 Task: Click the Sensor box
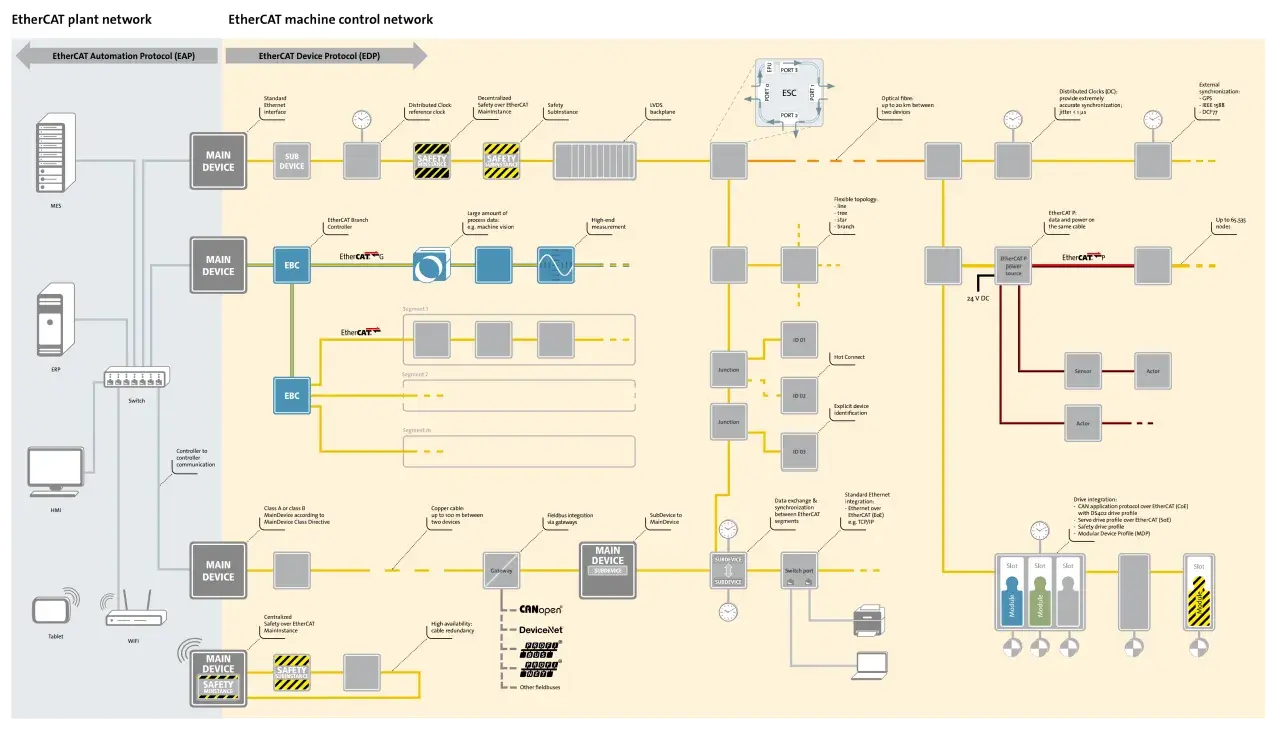(x=1083, y=370)
